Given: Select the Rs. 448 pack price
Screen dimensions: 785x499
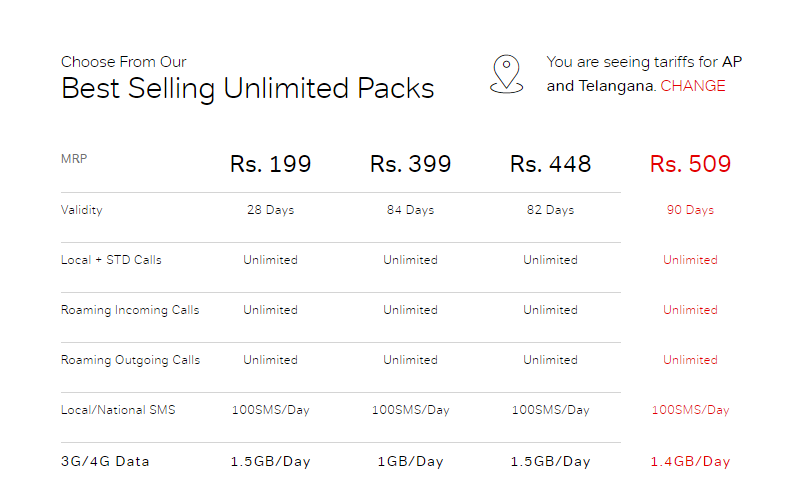Looking at the screenshot, I should (x=550, y=164).
